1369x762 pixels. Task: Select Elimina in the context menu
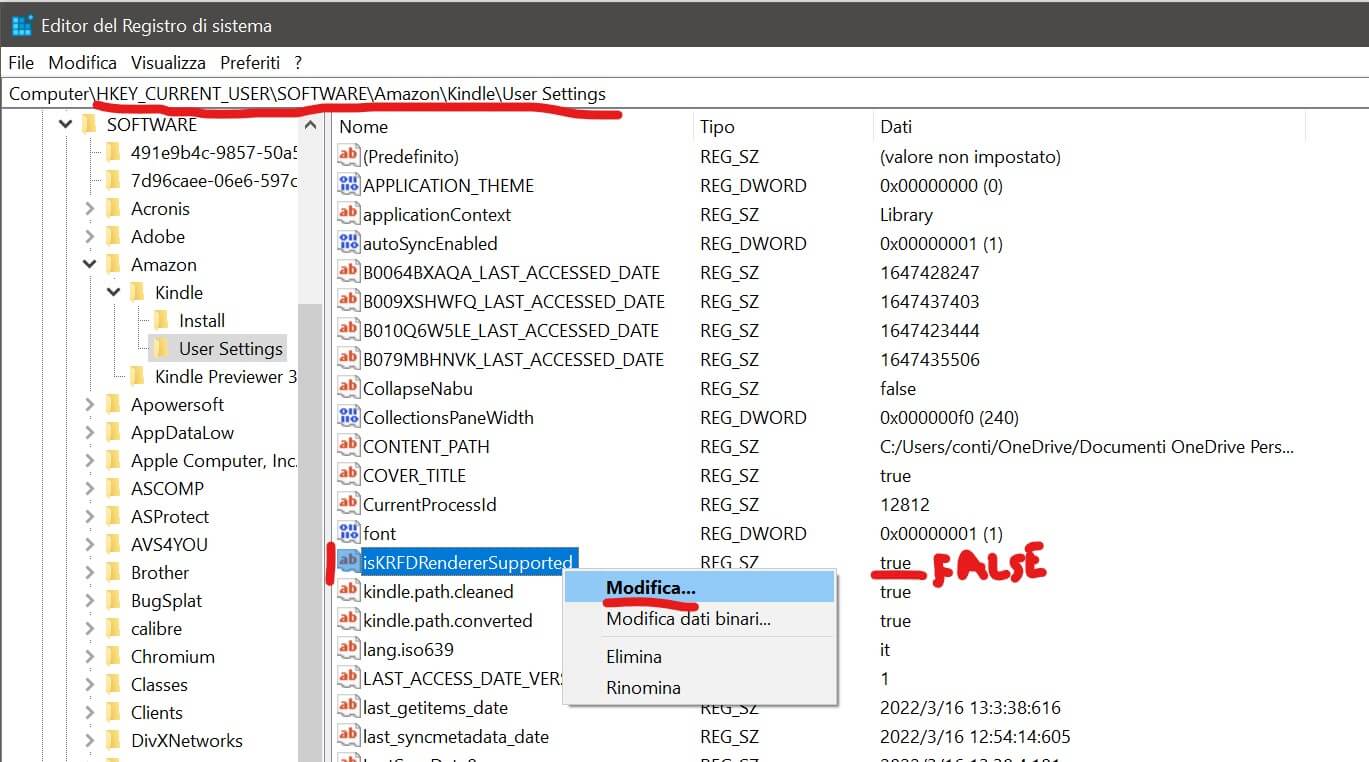[634, 657]
